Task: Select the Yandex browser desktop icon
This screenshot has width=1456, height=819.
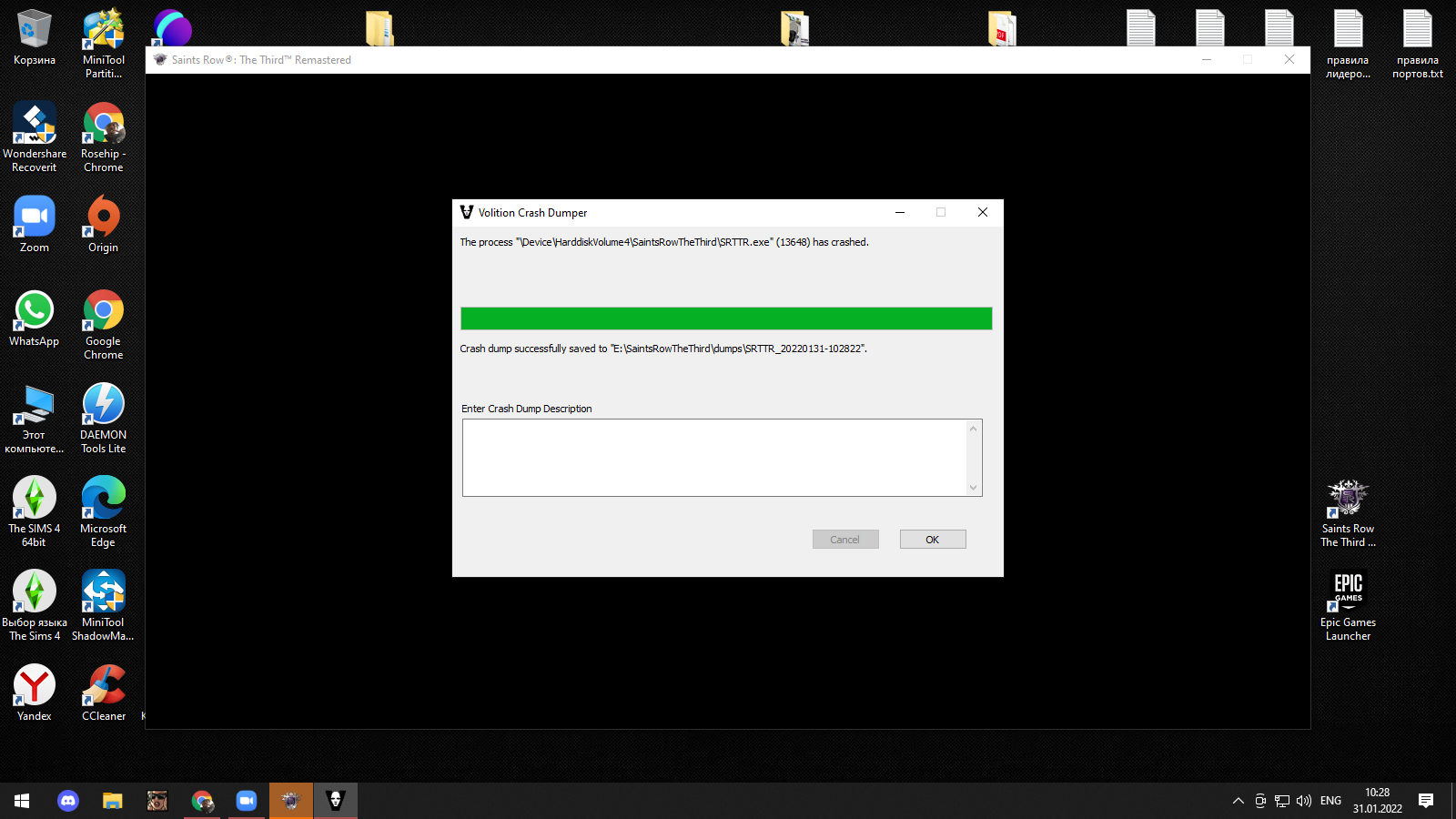Action: pyautogui.click(x=35, y=693)
